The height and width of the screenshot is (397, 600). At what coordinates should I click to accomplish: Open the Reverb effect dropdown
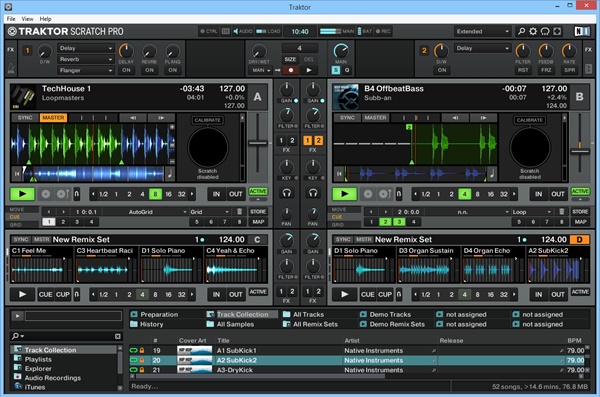point(86,59)
